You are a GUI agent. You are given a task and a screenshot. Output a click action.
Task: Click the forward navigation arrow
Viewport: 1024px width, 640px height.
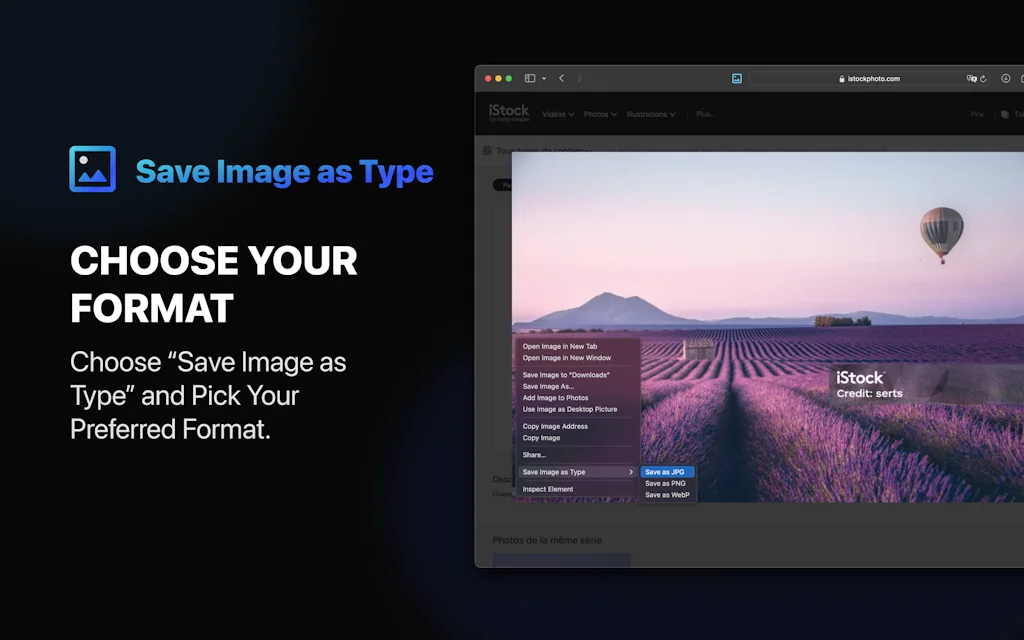coord(581,78)
